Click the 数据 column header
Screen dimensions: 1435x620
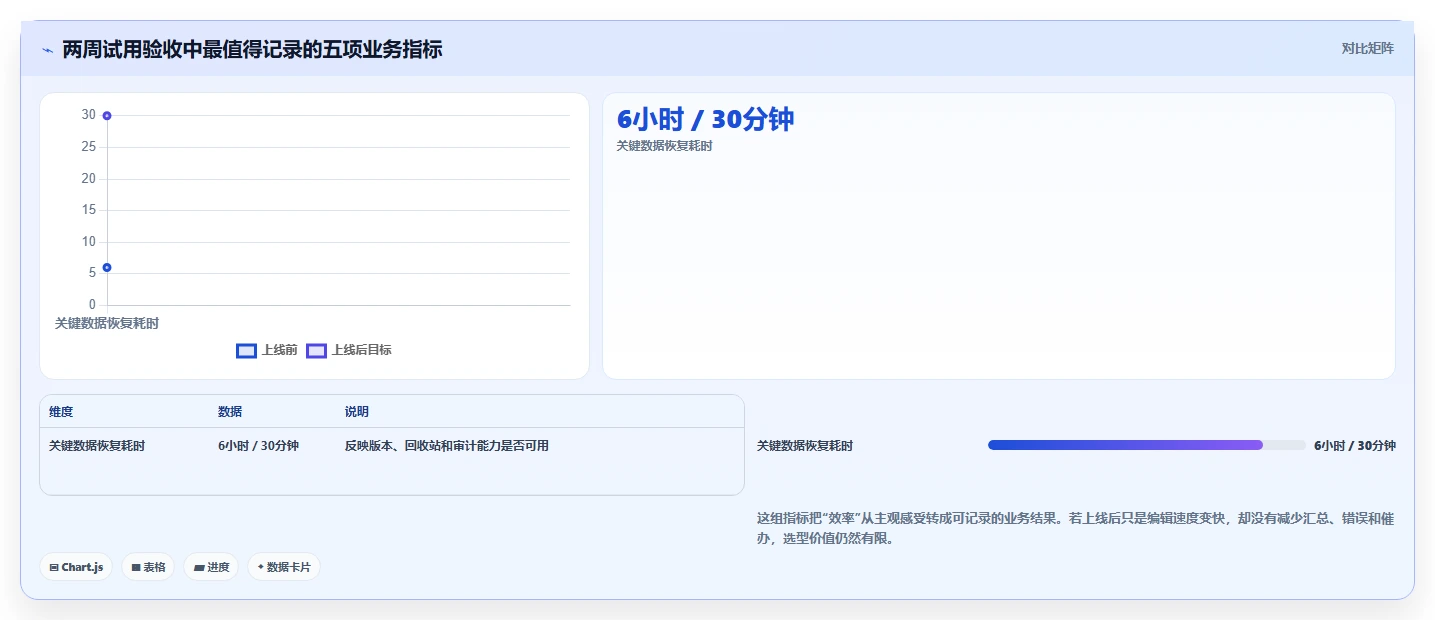point(230,412)
